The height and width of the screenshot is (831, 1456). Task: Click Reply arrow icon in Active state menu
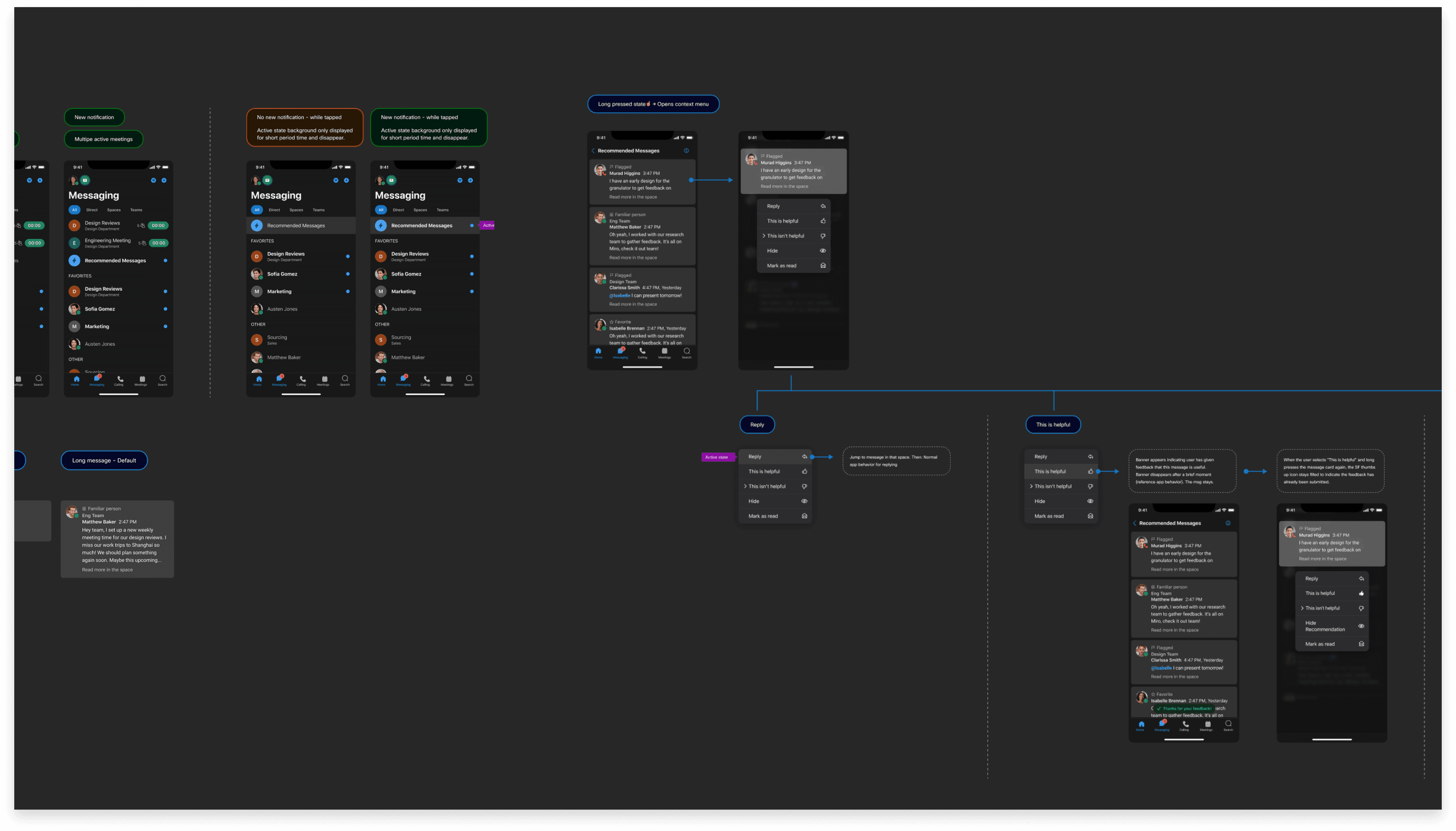pos(805,457)
